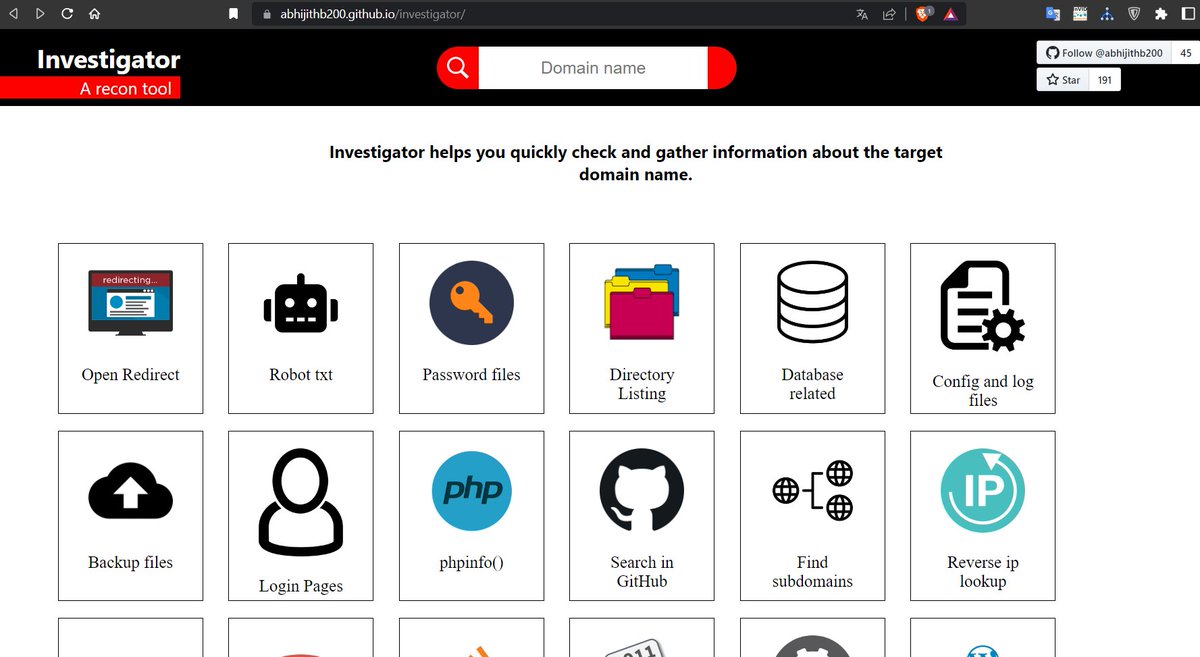The width and height of the screenshot is (1200, 657).
Task: Click the Open Redirect monitor icon
Action: (130, 301)
